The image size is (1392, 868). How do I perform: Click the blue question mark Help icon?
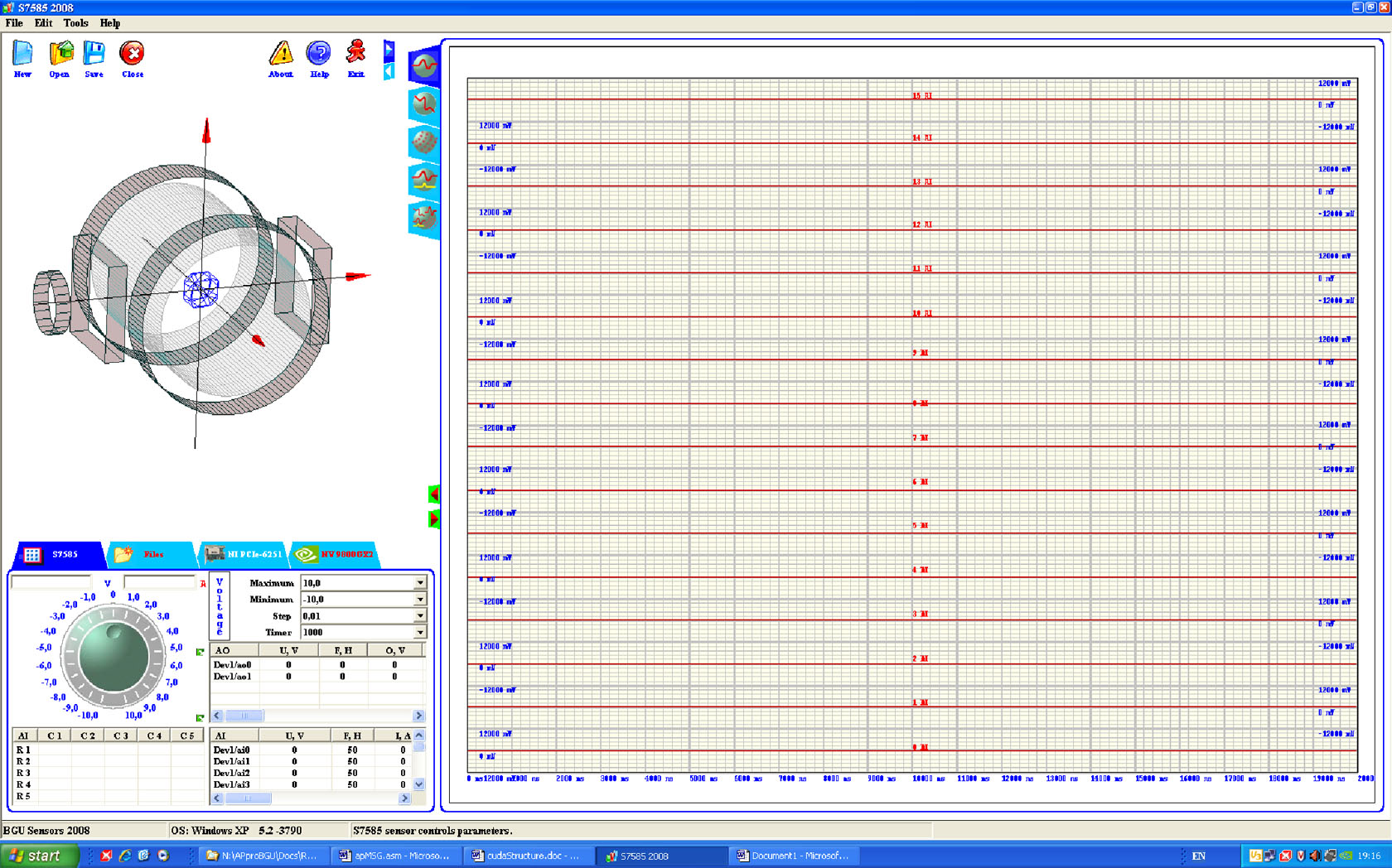coord(319,55)
